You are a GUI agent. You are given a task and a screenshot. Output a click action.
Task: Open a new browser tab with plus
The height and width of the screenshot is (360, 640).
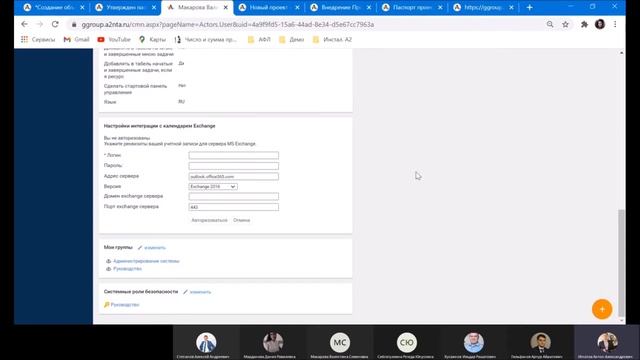coord(529,7)
